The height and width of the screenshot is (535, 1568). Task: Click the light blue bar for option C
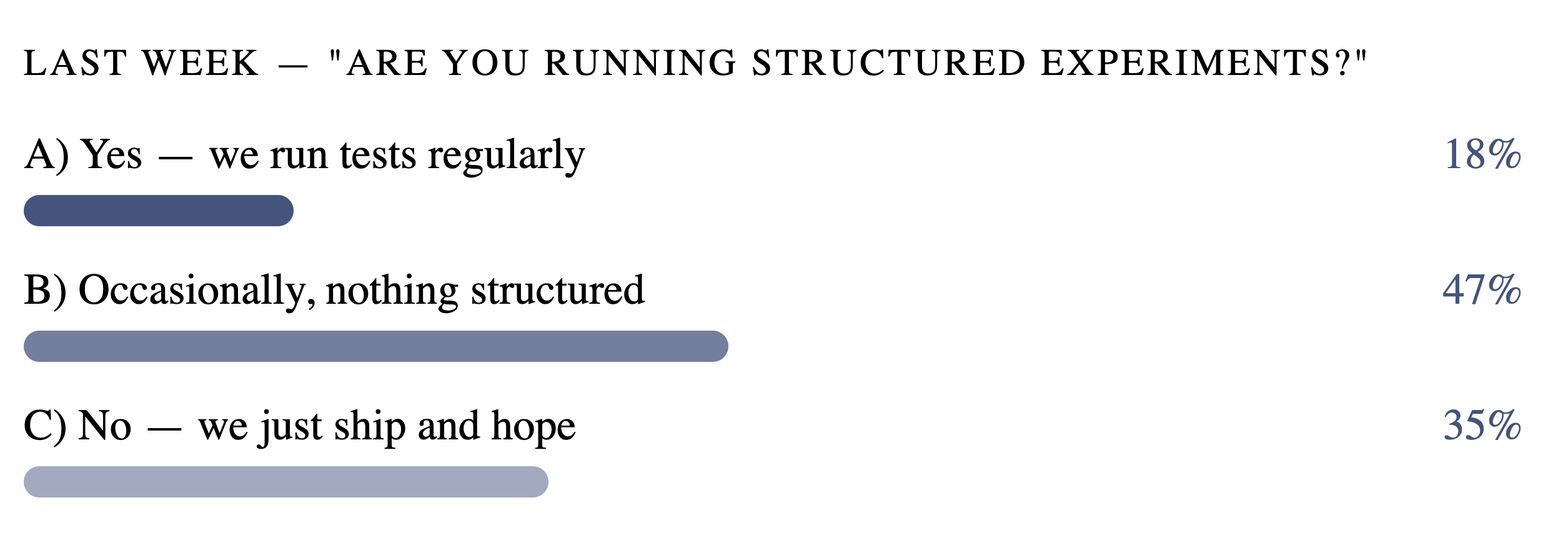point(286,482)
